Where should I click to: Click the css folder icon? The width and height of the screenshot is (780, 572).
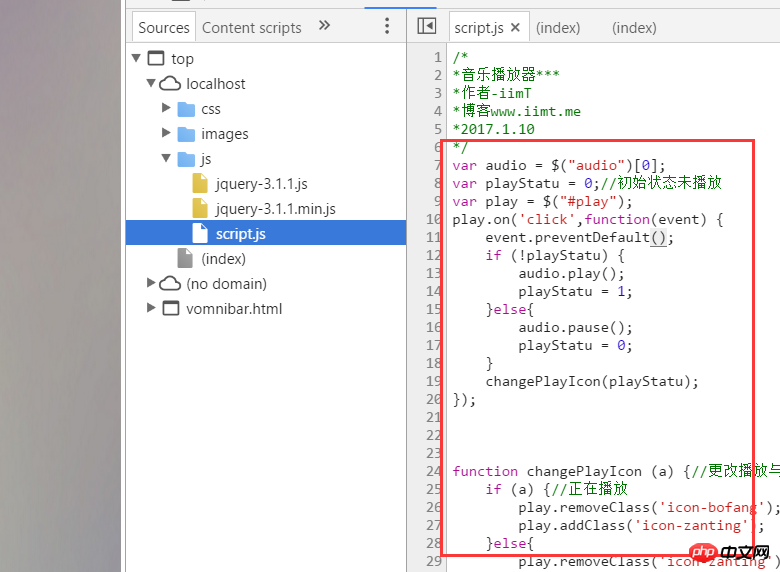(186, 109)
